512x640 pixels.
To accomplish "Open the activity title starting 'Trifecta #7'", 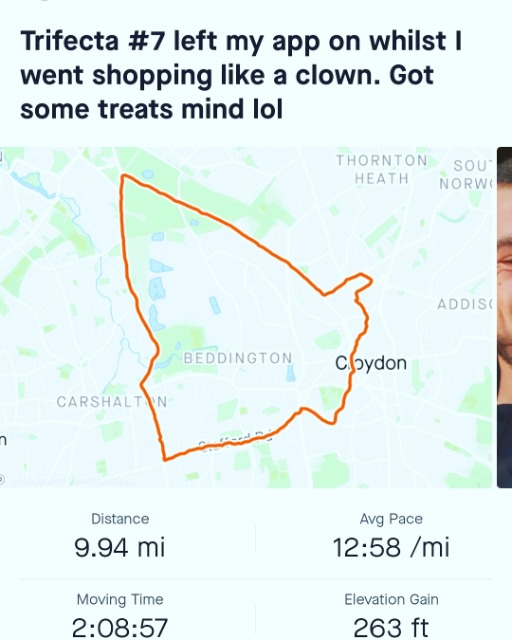I will tap(241, 75).
